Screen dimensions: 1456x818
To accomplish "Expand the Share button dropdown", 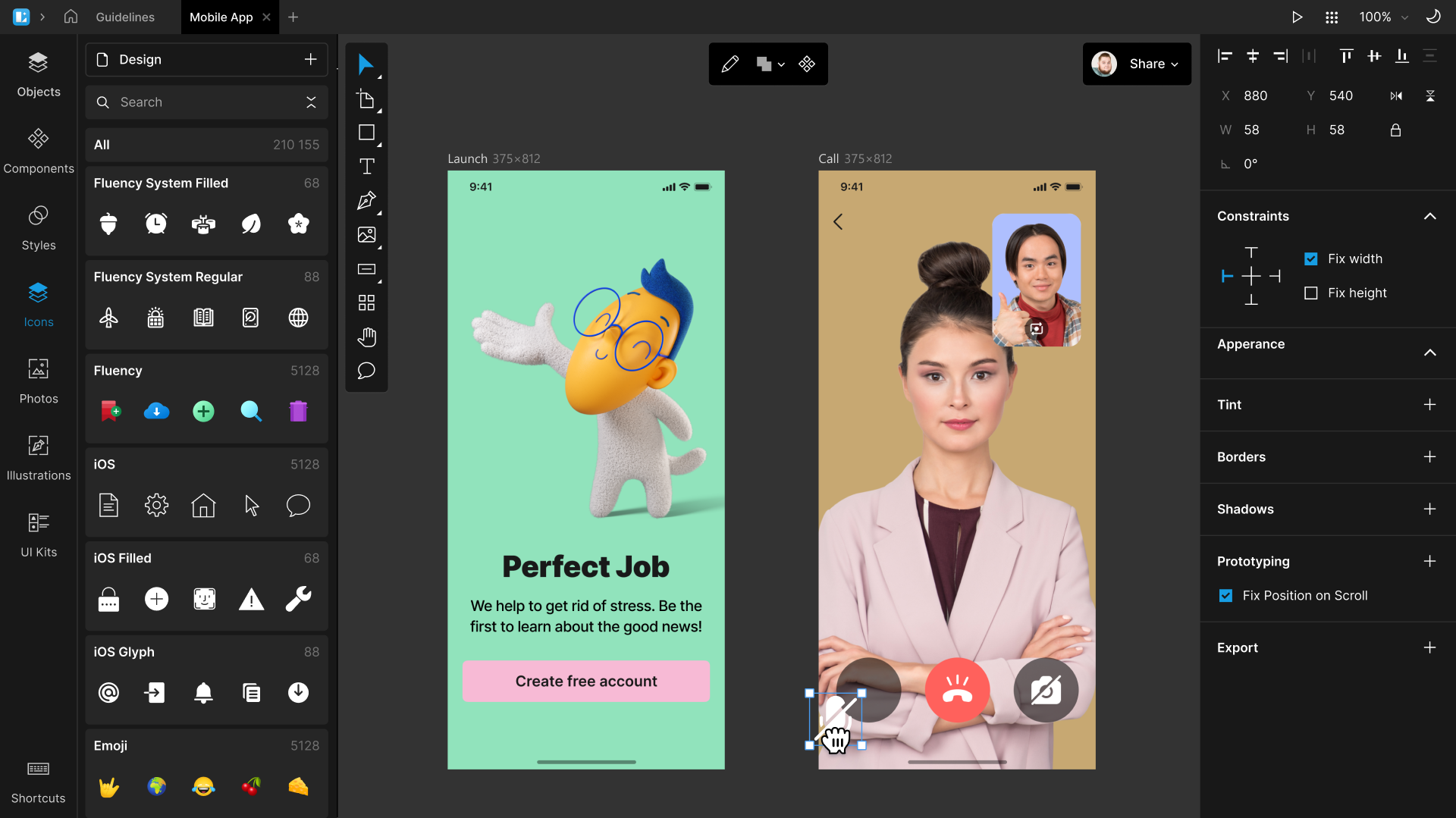I will (1173, 64).
